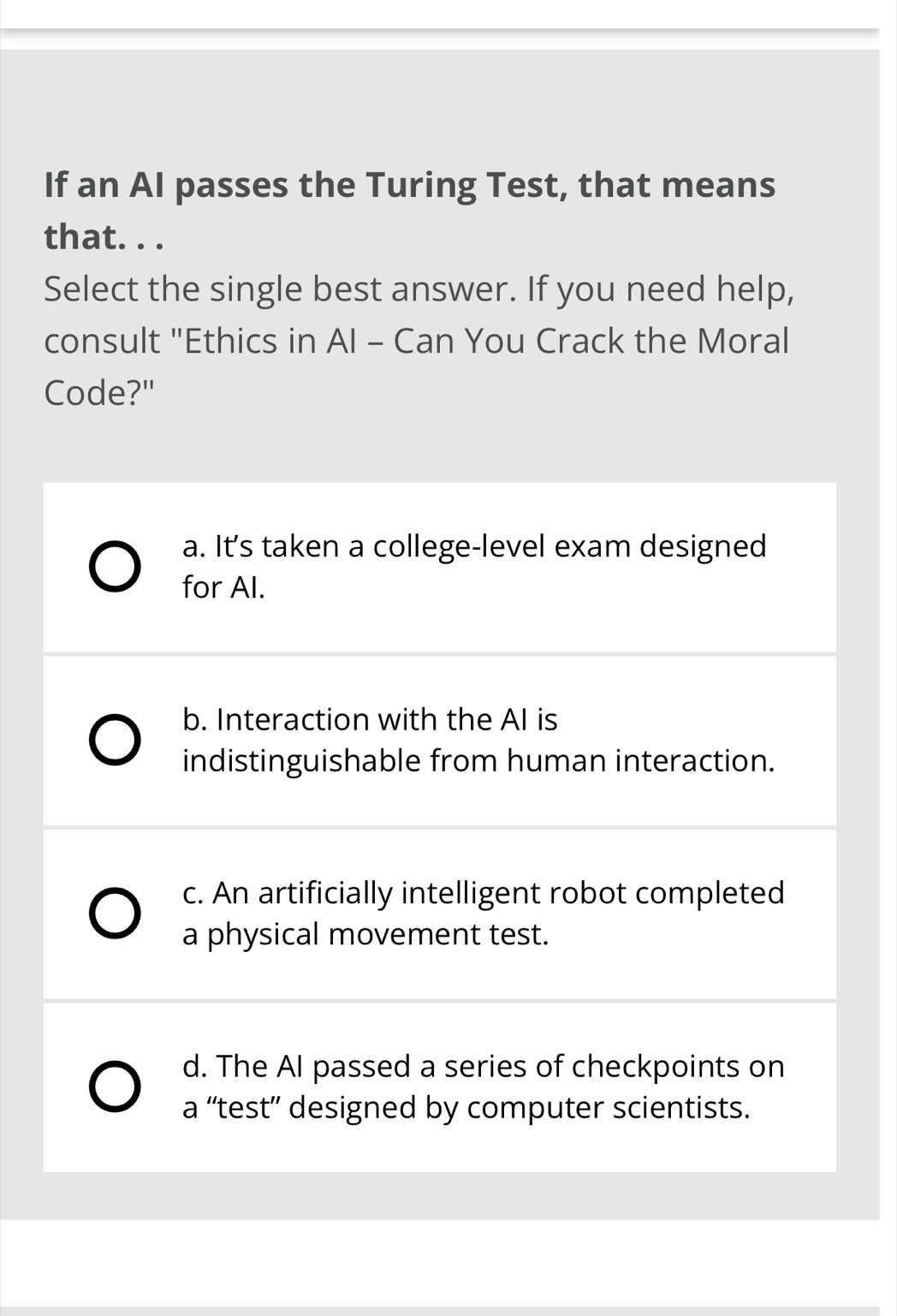Click the "Select the single best answer" instruction
The image size is (897, 1316).
point(278,289)
